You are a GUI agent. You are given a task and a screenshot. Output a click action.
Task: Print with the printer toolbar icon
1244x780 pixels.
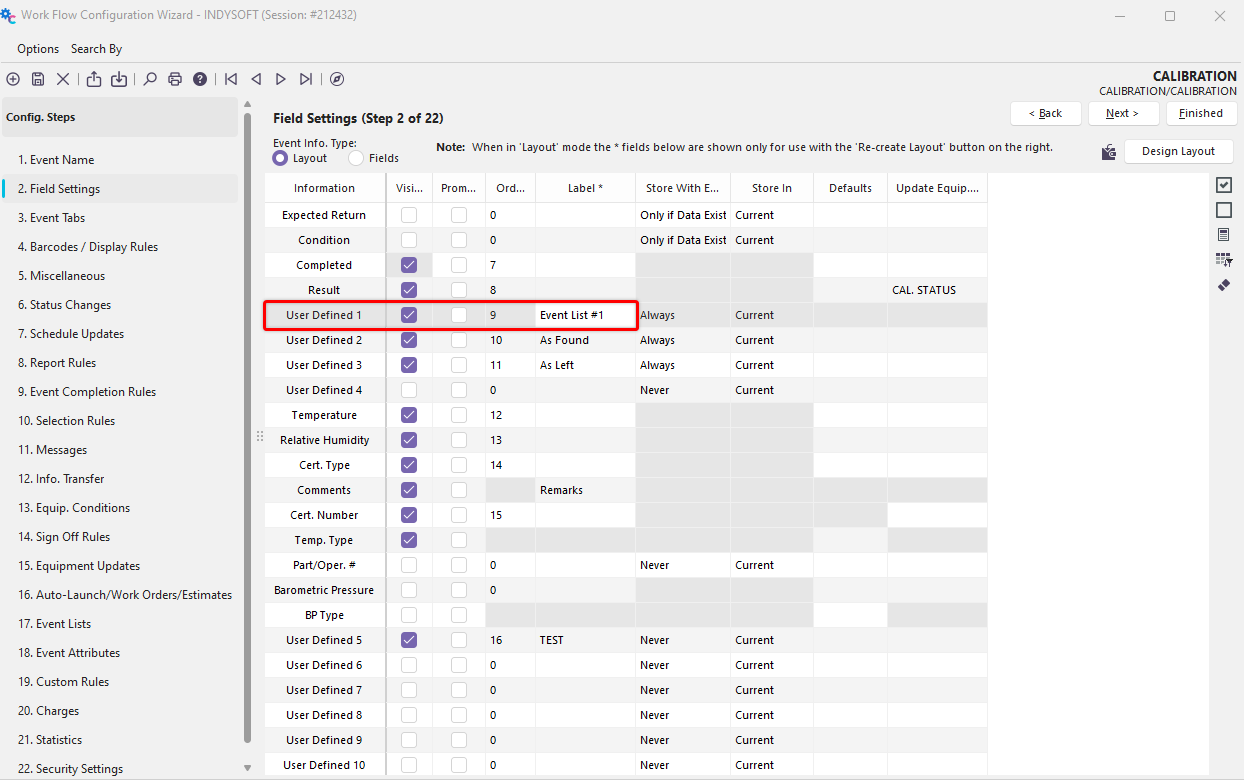point(175,79)
